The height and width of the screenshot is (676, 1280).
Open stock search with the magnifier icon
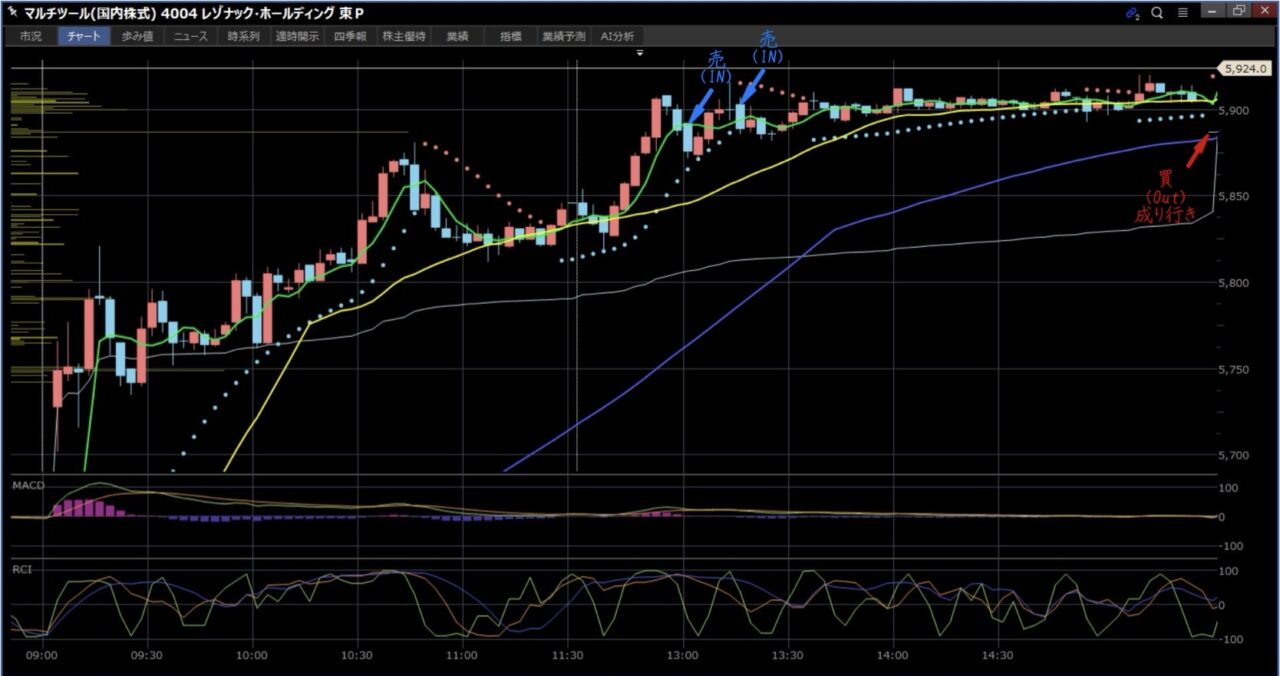pyautogui.click(x=1157, y=13)
